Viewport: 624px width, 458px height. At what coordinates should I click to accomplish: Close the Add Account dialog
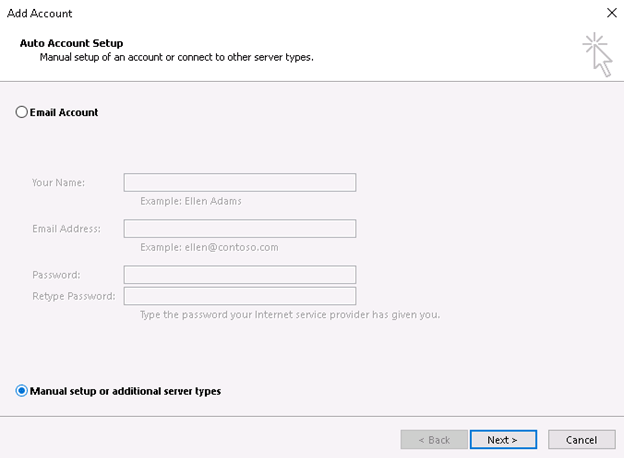[612, 13]
